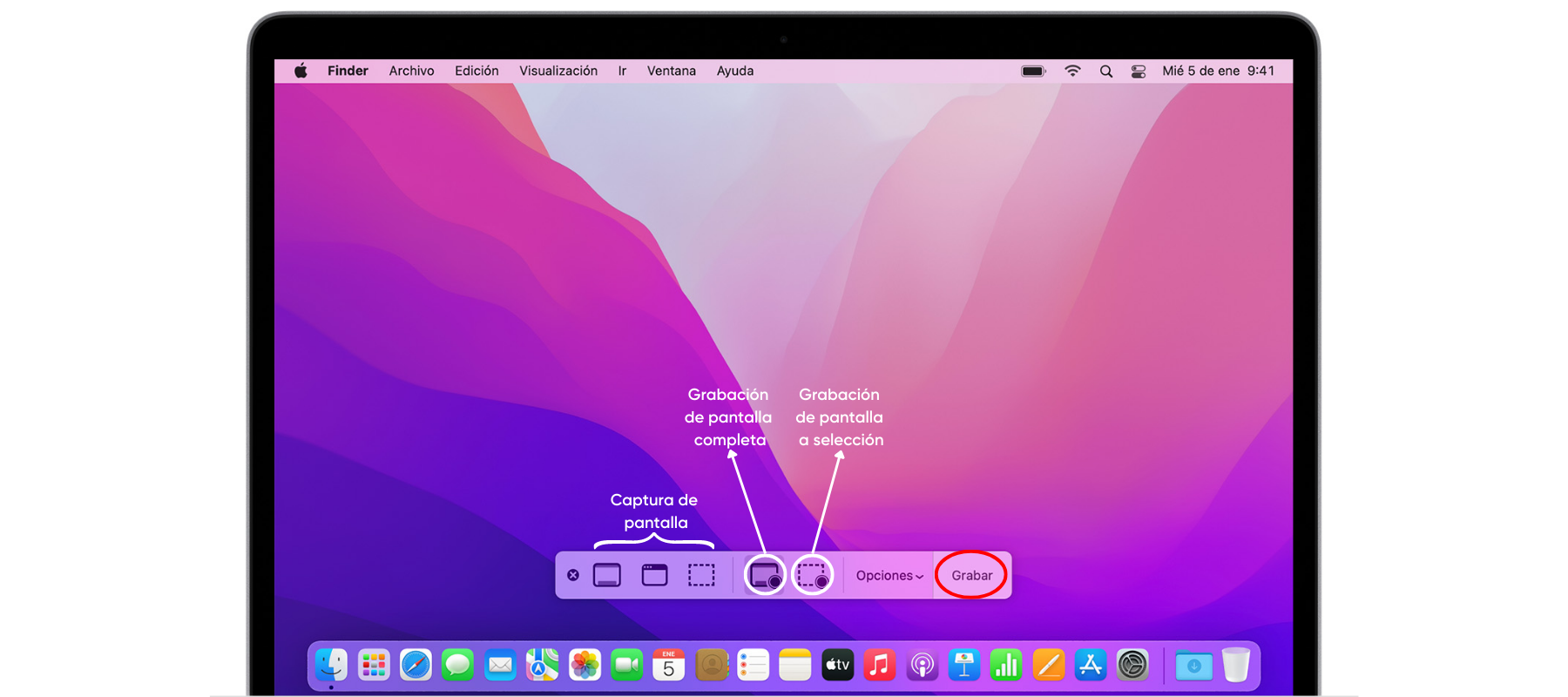Image resolution: width=1568 pixels, height=697 pixels.
Task: Click the battery status icon
Action: pyautogui.click(x=1033, y=71)
